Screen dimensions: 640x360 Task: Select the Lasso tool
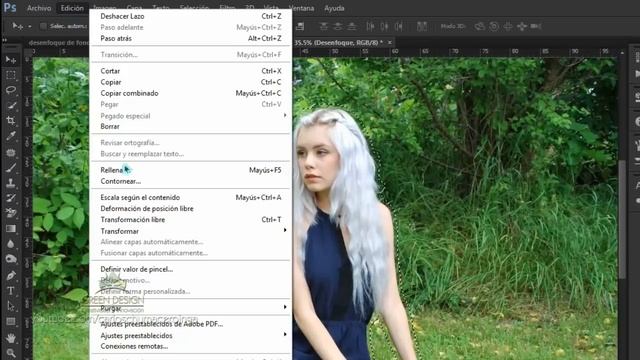11,90
